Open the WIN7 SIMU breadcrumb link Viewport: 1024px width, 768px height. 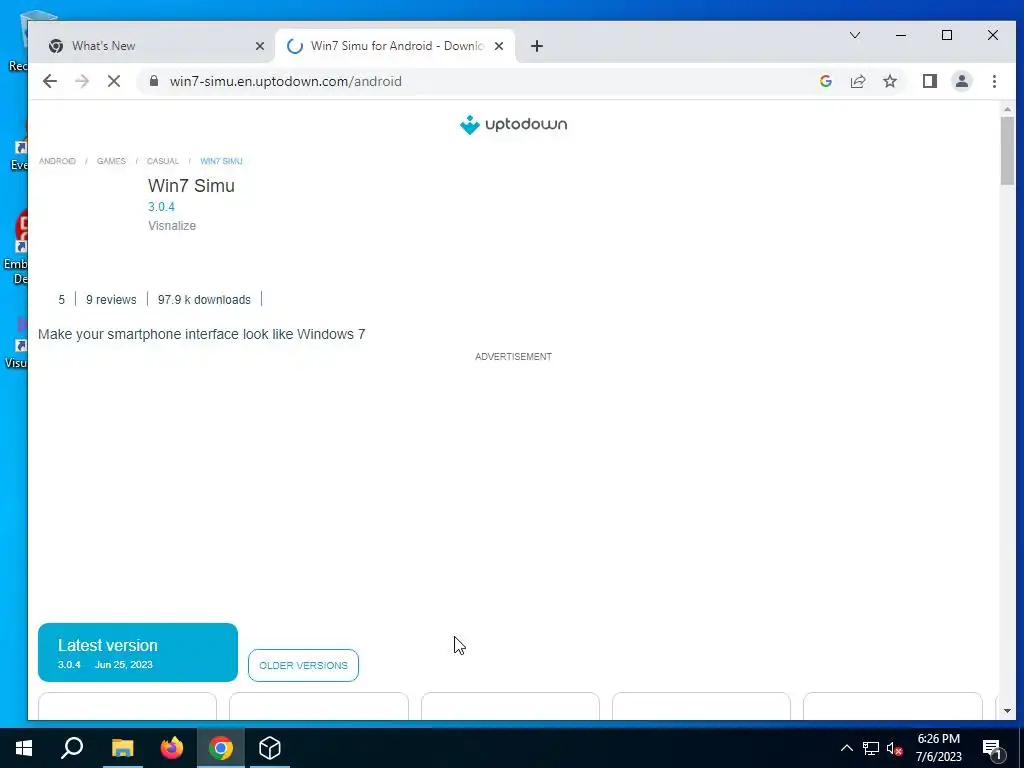click(221, 161)
